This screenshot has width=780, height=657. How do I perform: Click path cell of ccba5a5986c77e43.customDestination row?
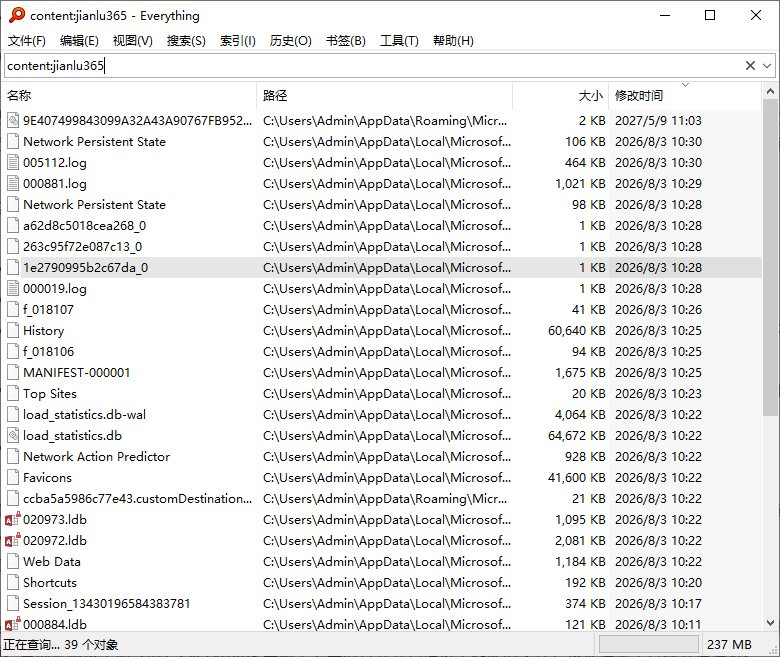[385, 498]
